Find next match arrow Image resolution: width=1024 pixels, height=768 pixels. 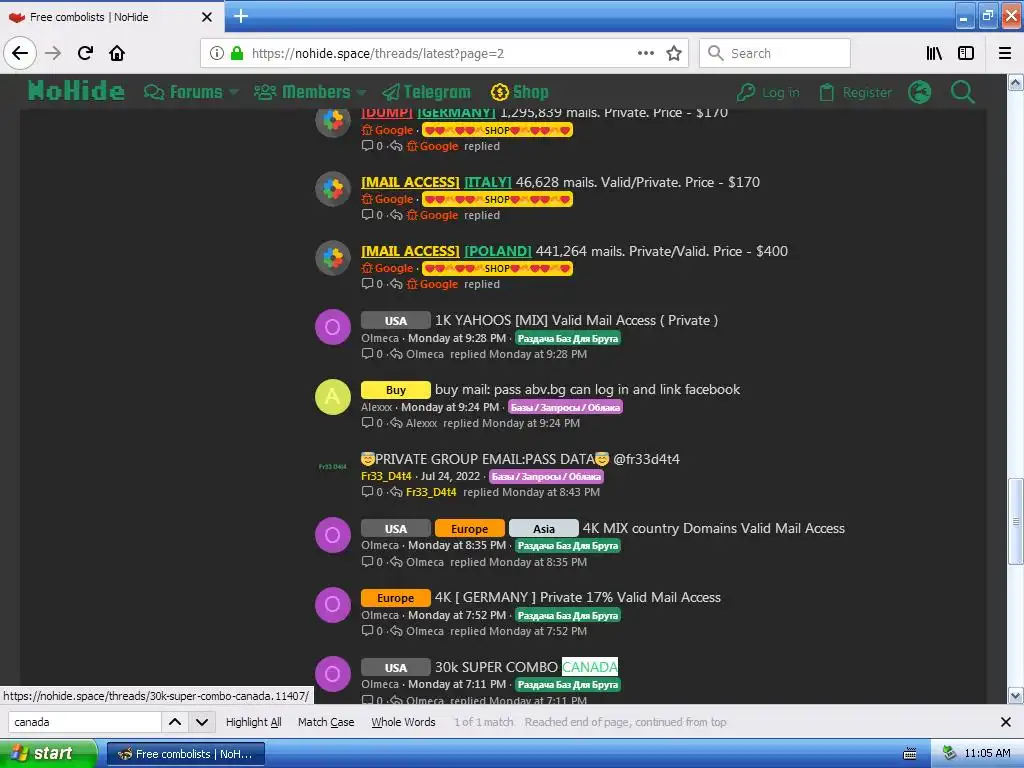(202, 722)
